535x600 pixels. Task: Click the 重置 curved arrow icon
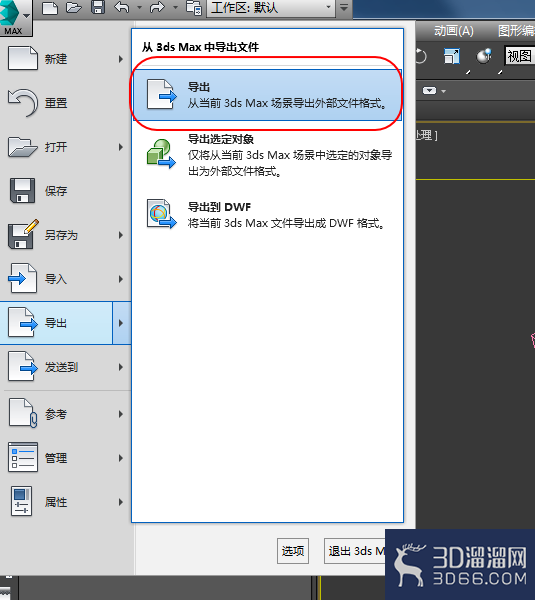(x=23, y=103)
